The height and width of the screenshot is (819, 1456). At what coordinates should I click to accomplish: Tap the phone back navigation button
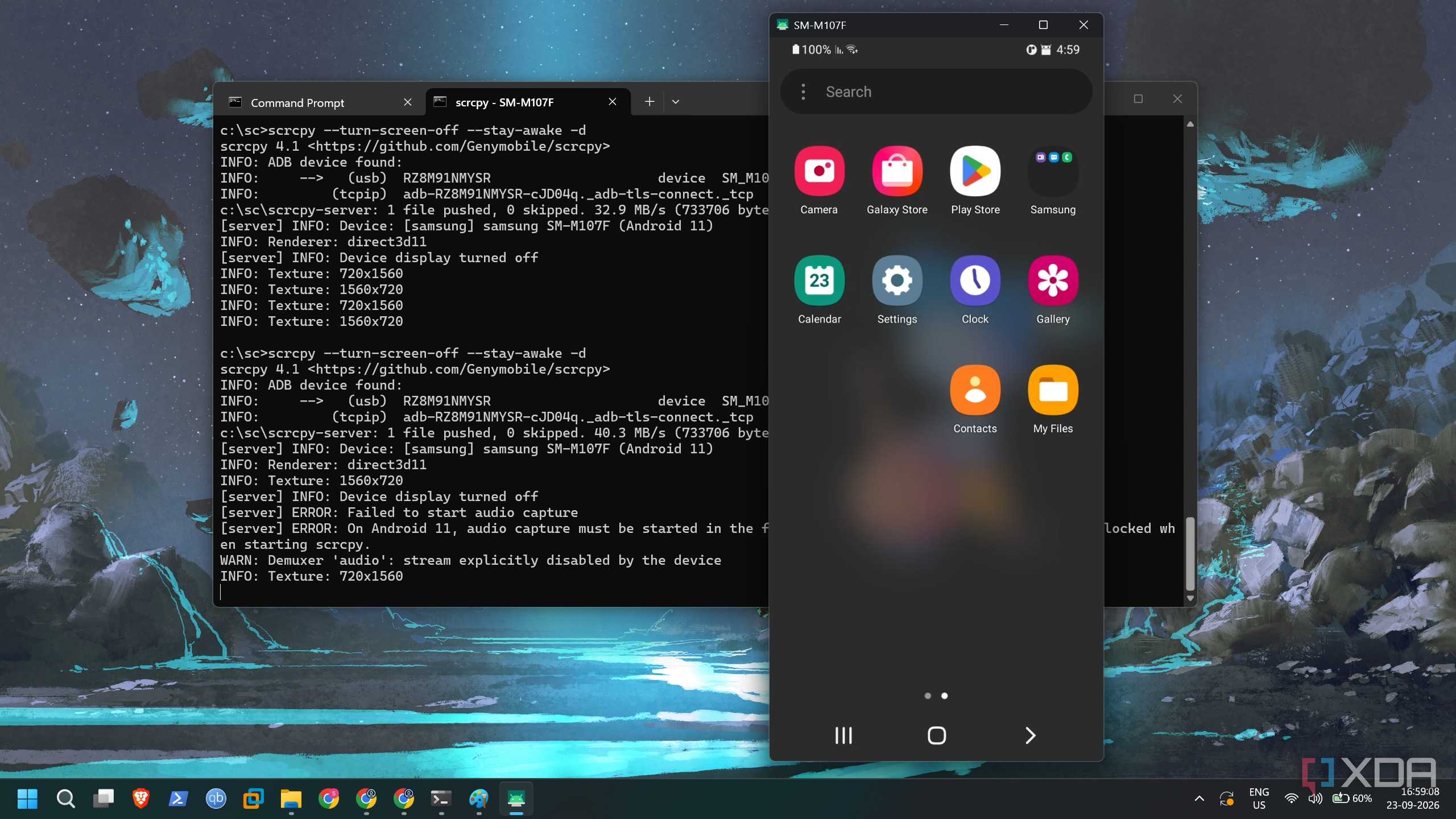(x=1030, y=735)
